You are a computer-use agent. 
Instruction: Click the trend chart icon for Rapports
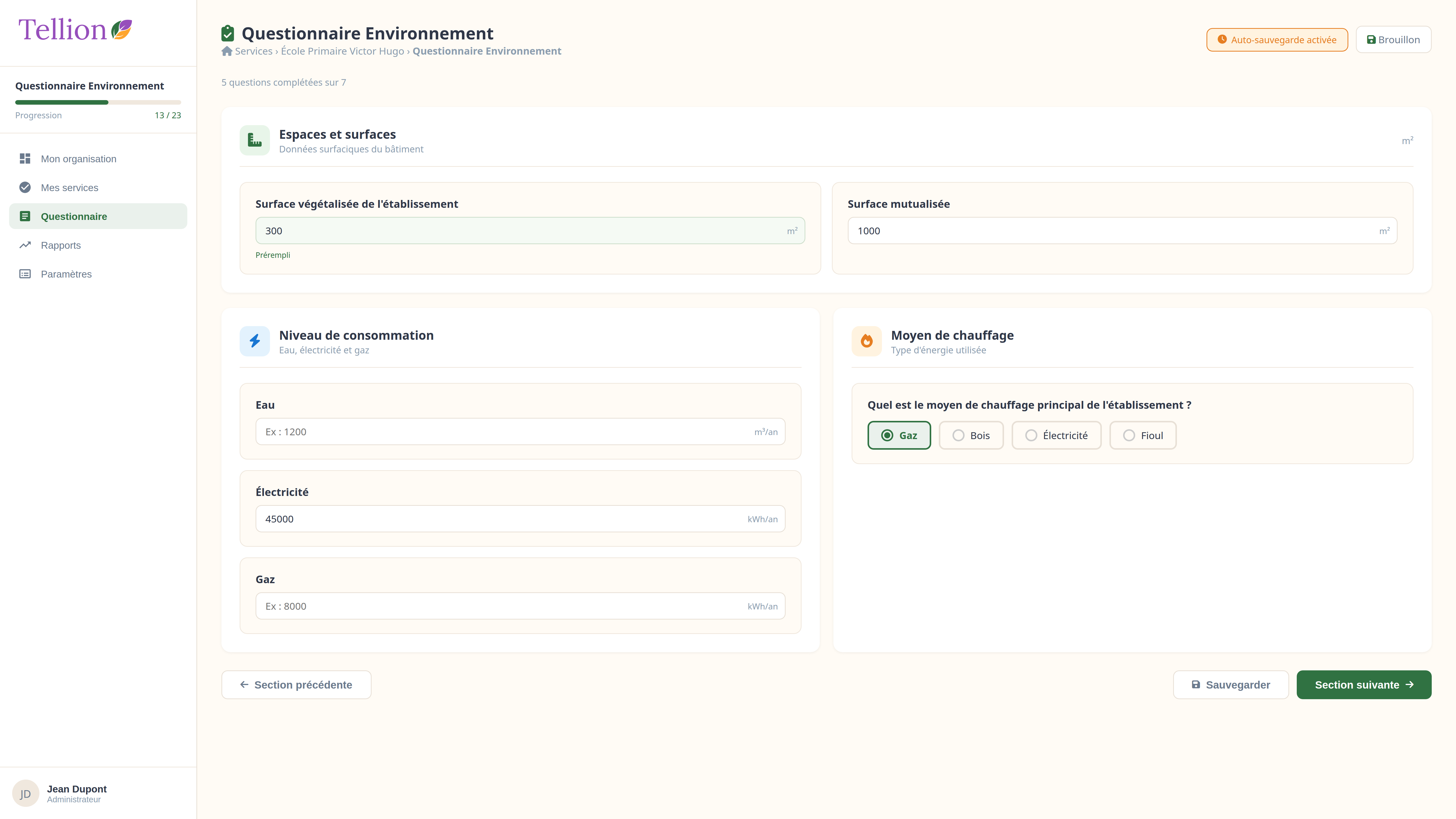(x=25, y=245)
